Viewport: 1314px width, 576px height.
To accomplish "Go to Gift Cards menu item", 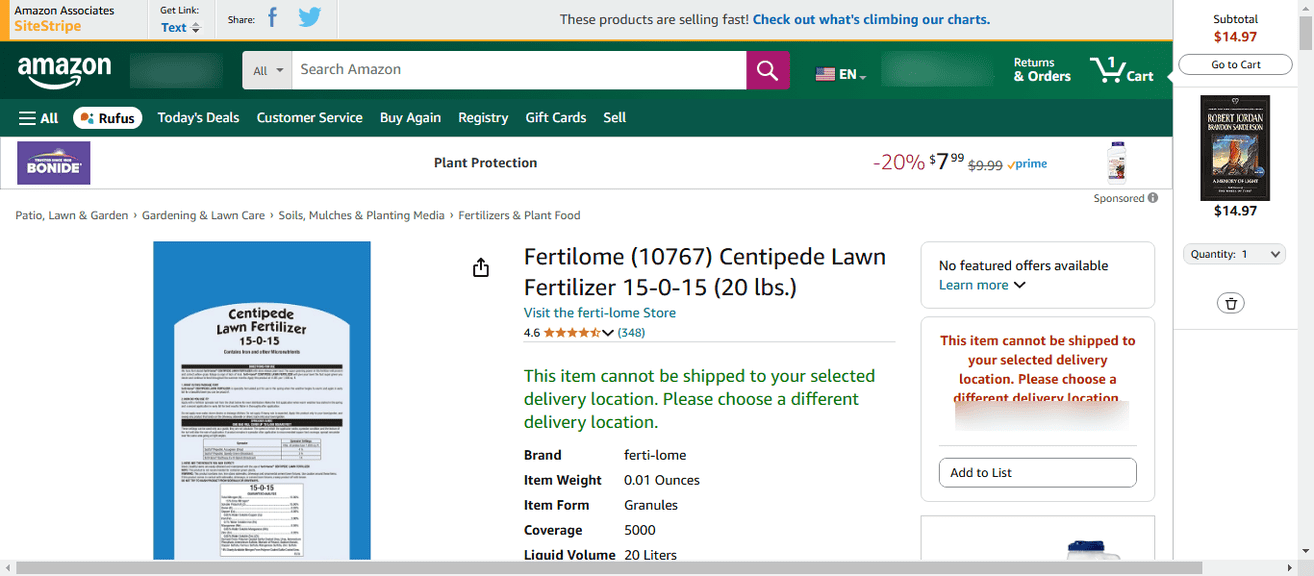I will (555, 118).
